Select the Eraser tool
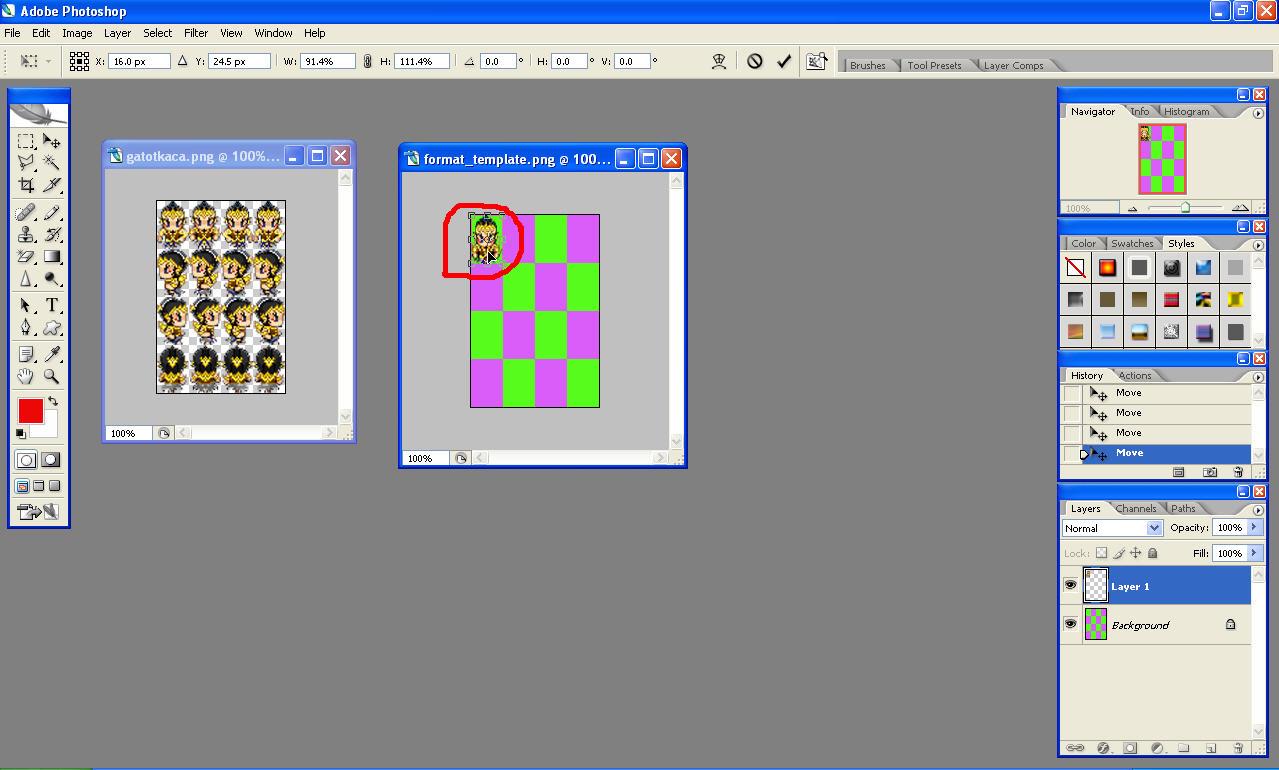The width and height of the screenshot is (1279, 770). 26,256
